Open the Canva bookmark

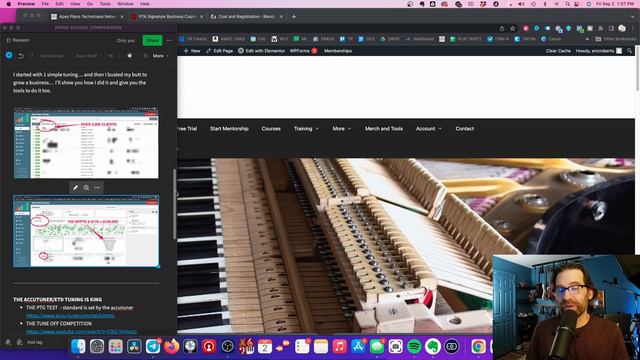(x=551, y=39)
